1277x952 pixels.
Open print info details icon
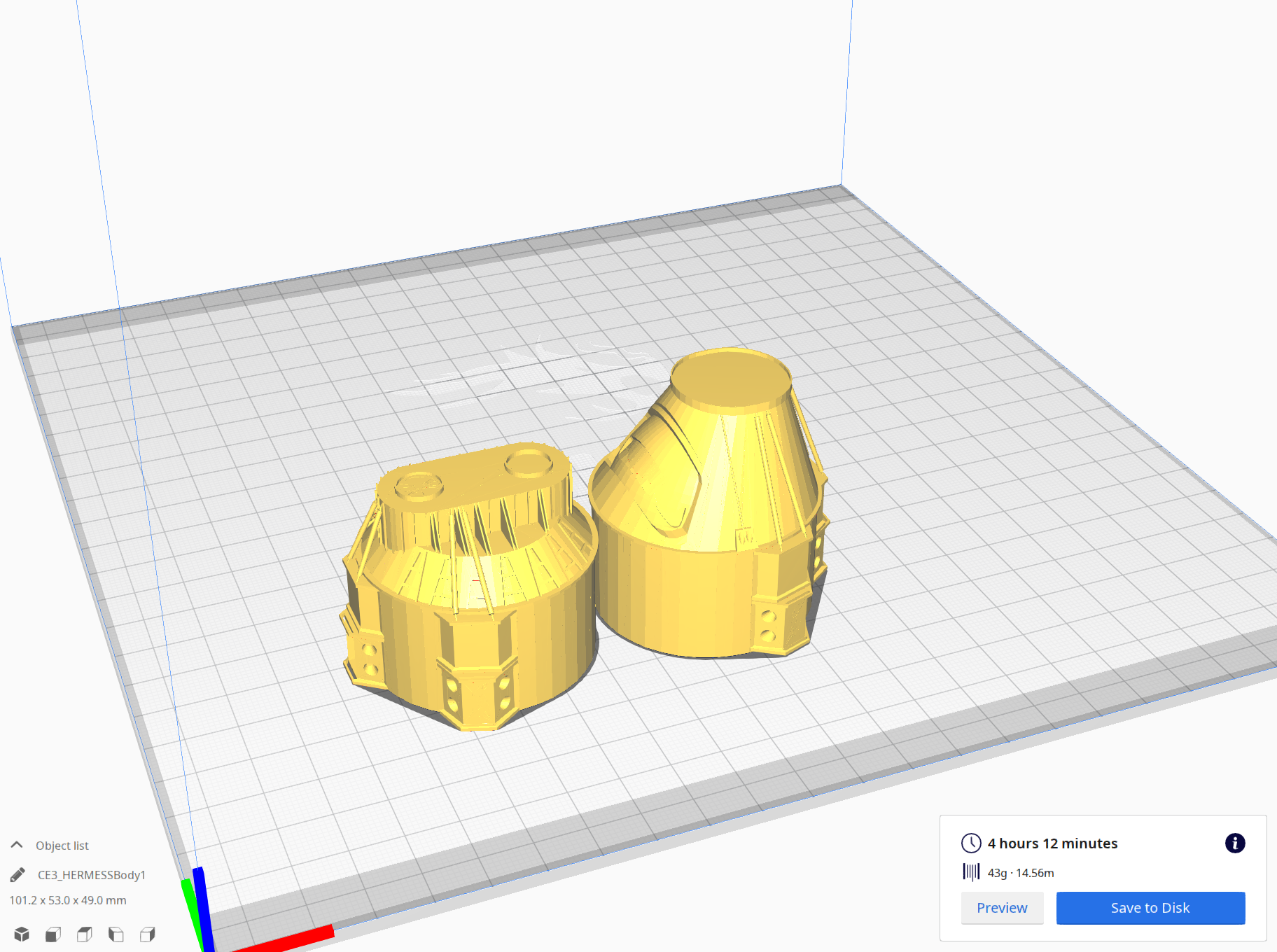click(1235, 843)
